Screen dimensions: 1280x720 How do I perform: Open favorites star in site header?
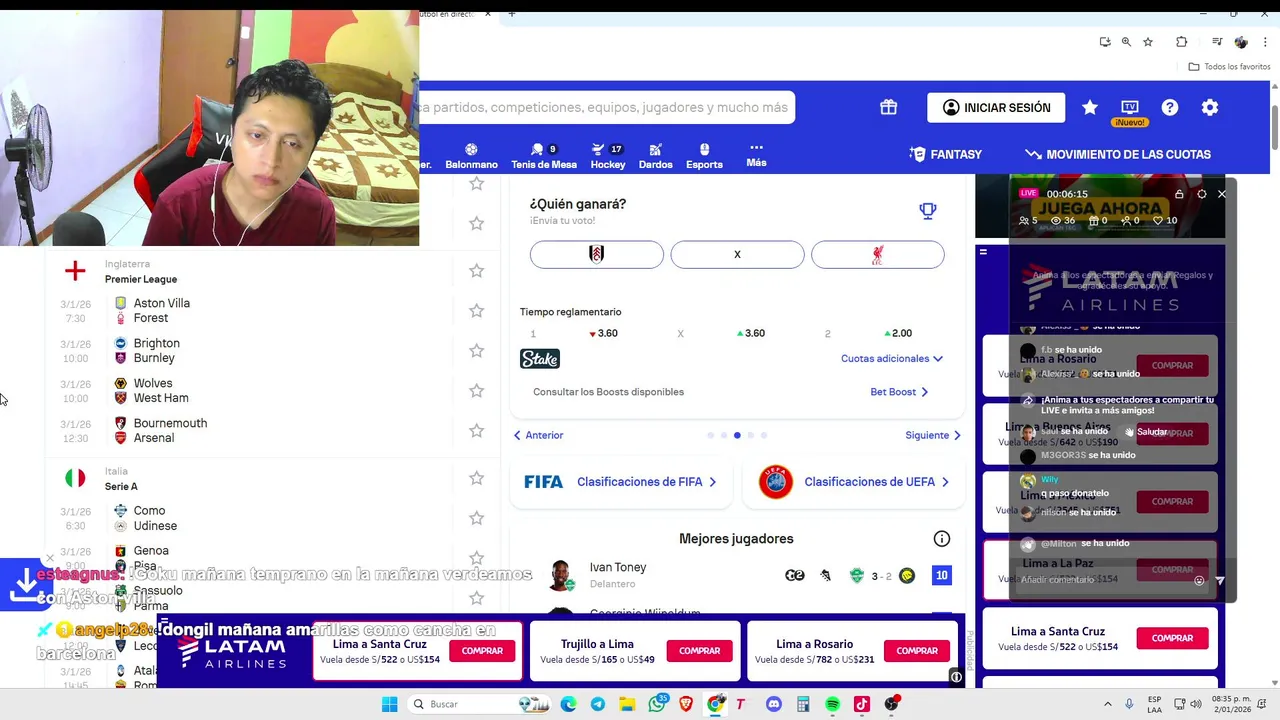[x=1090, y=107]
